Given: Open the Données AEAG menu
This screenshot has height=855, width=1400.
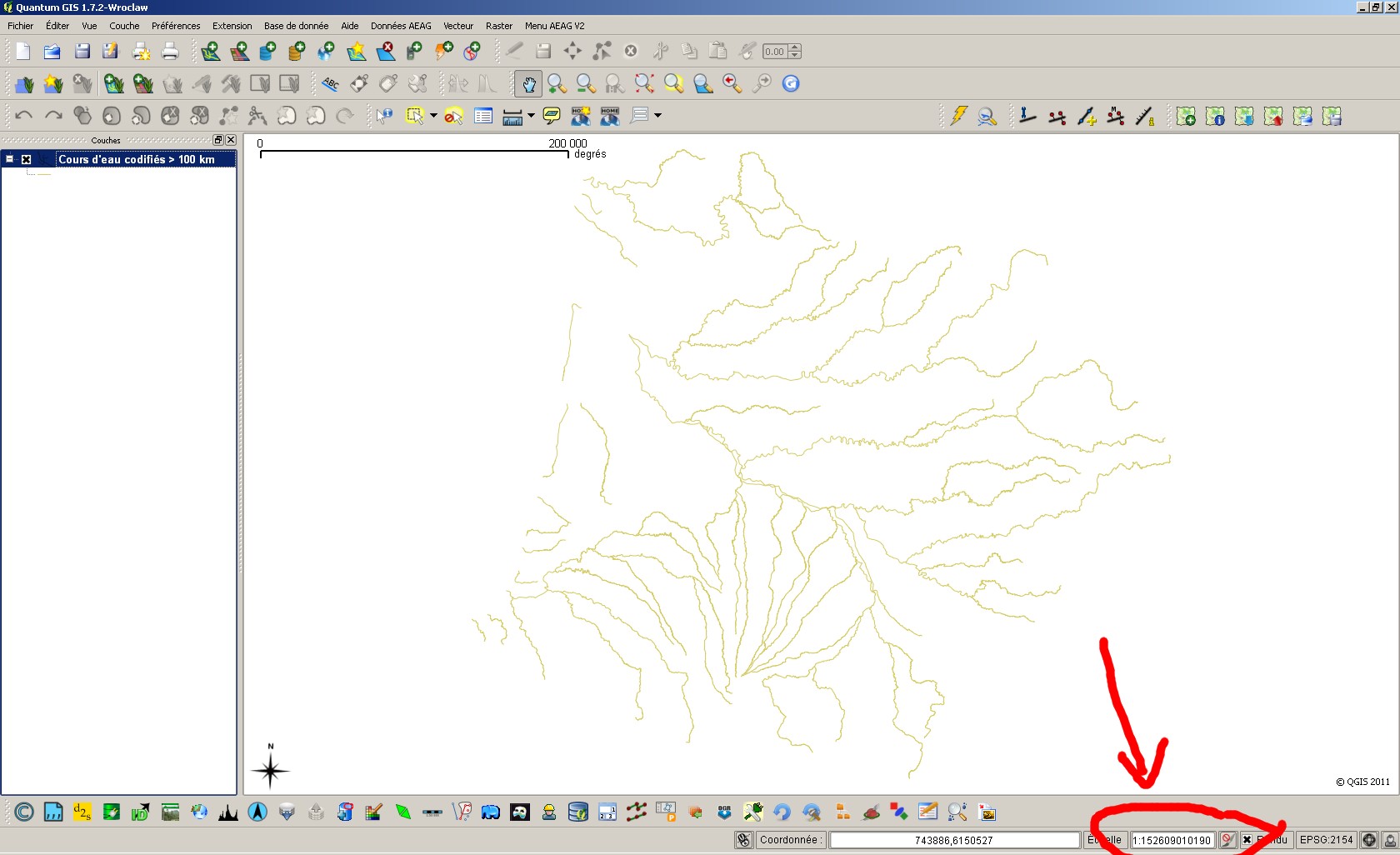Looking at the screenshot, I should point(401,26).
